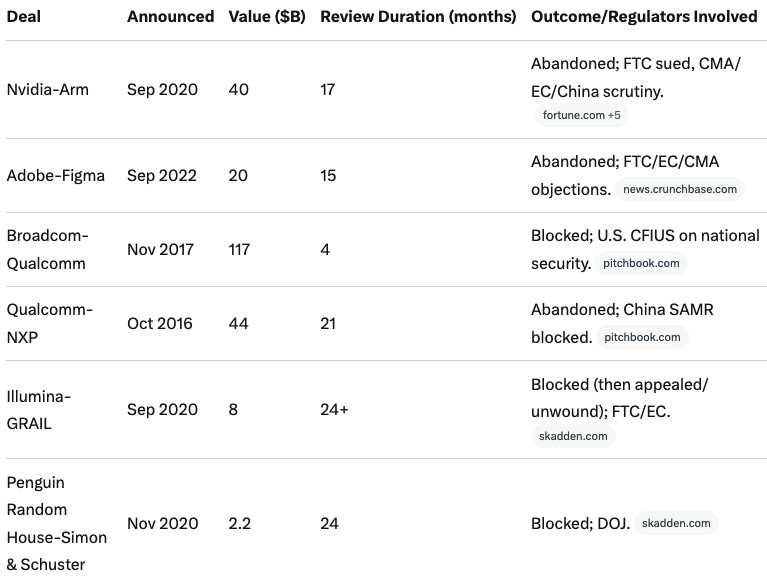Click the Announced column header
767x581 pixels.
point(170,17)
